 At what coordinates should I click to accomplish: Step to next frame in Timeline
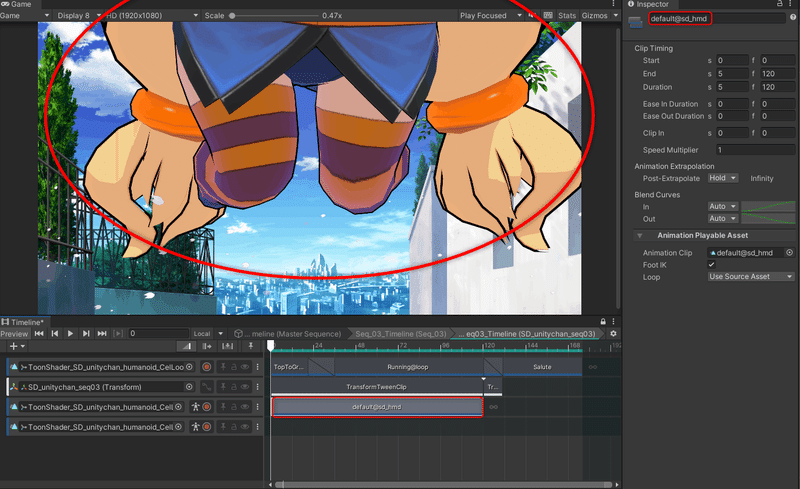pyautogui.click(x=86, y=333)
